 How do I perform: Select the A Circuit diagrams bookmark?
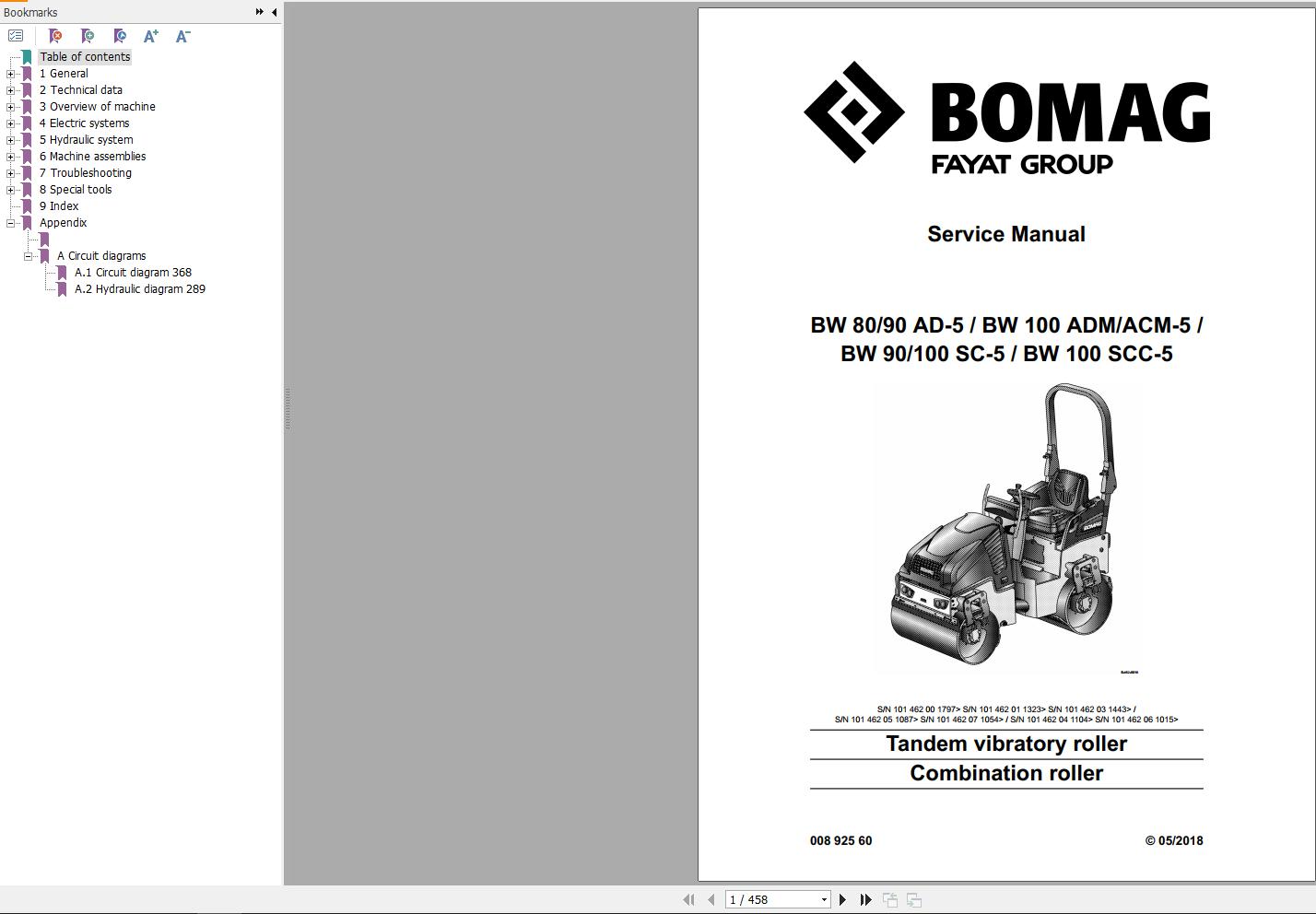(x=101, y=256)
